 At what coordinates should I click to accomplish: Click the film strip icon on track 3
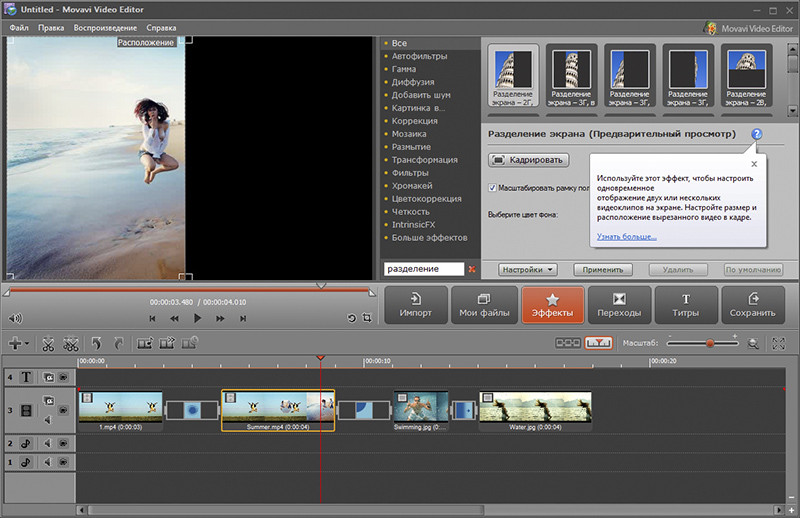[26, 410]
